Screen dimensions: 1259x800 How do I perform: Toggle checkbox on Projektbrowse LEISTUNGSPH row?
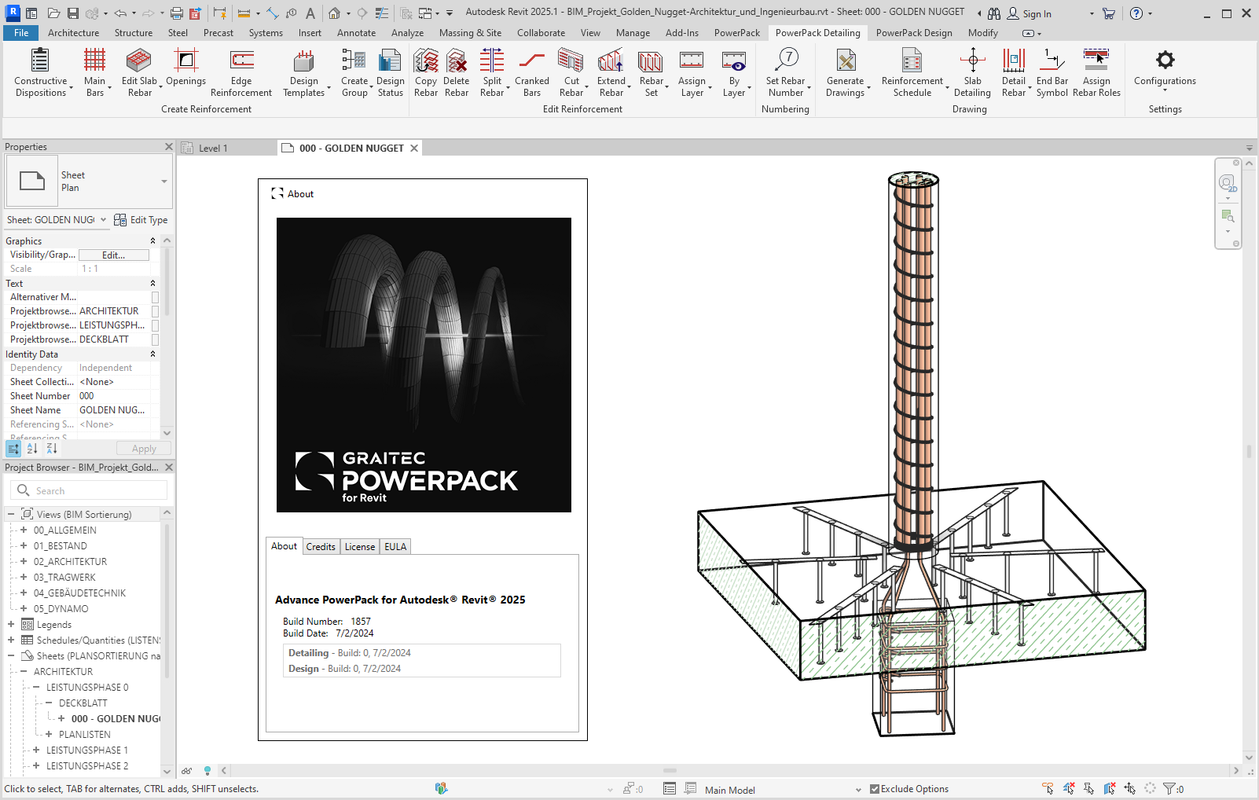coord(155,325)
